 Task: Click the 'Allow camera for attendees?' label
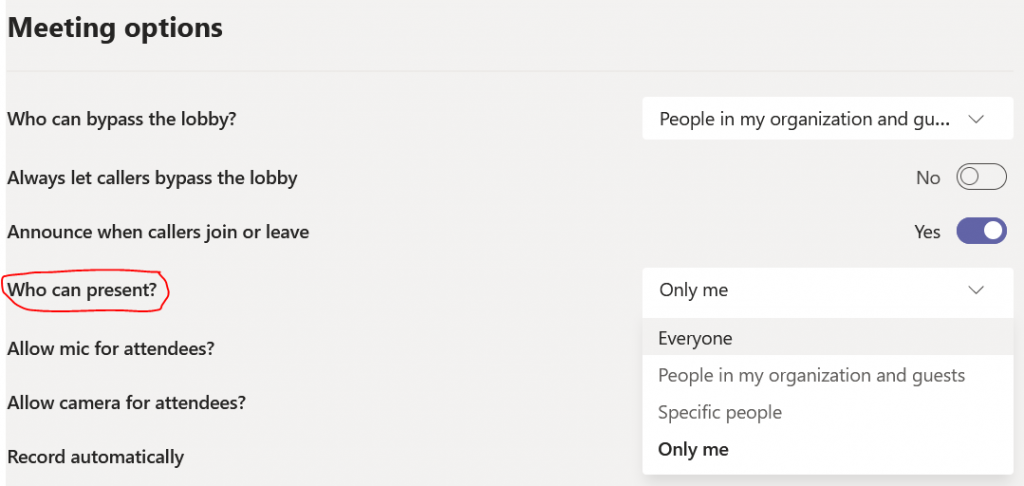(126, 403)
